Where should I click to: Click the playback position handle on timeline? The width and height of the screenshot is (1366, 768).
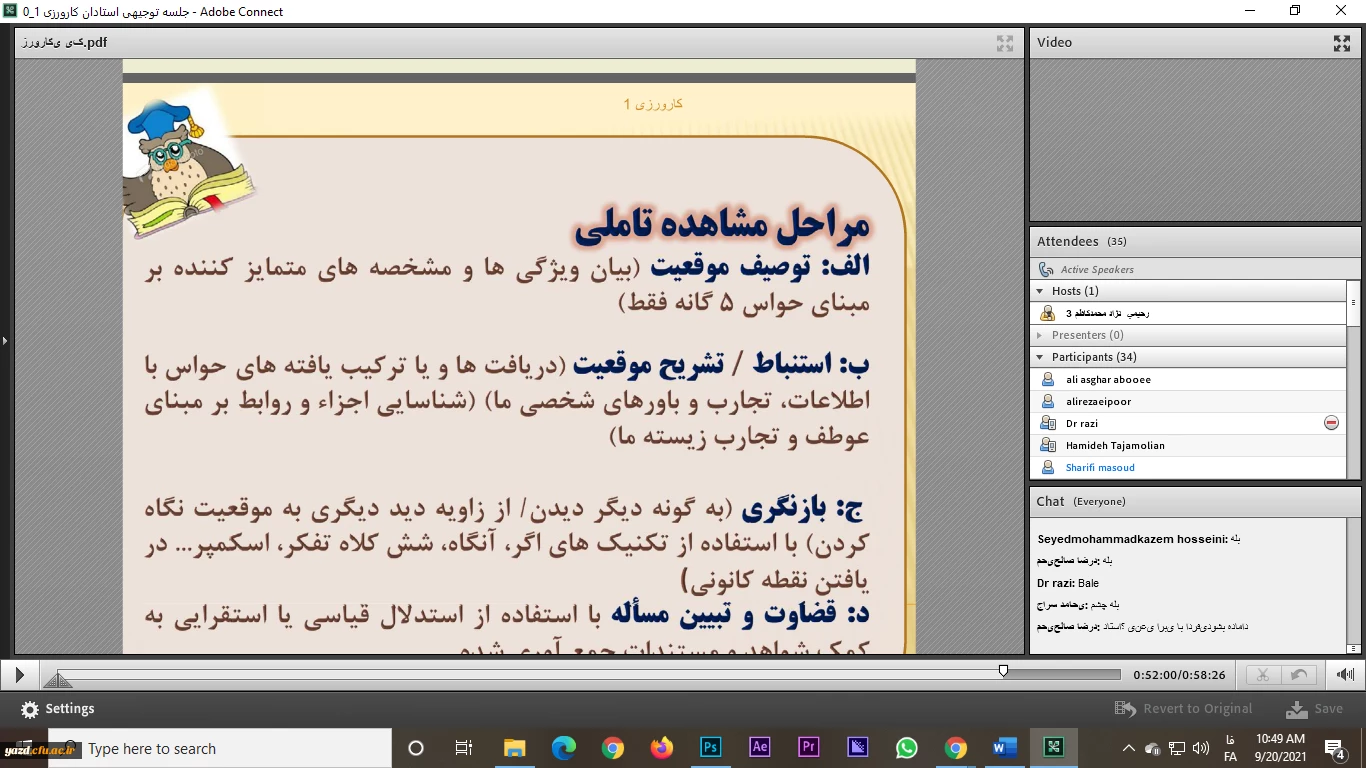pyautogui.click(x=1003, y=671)
